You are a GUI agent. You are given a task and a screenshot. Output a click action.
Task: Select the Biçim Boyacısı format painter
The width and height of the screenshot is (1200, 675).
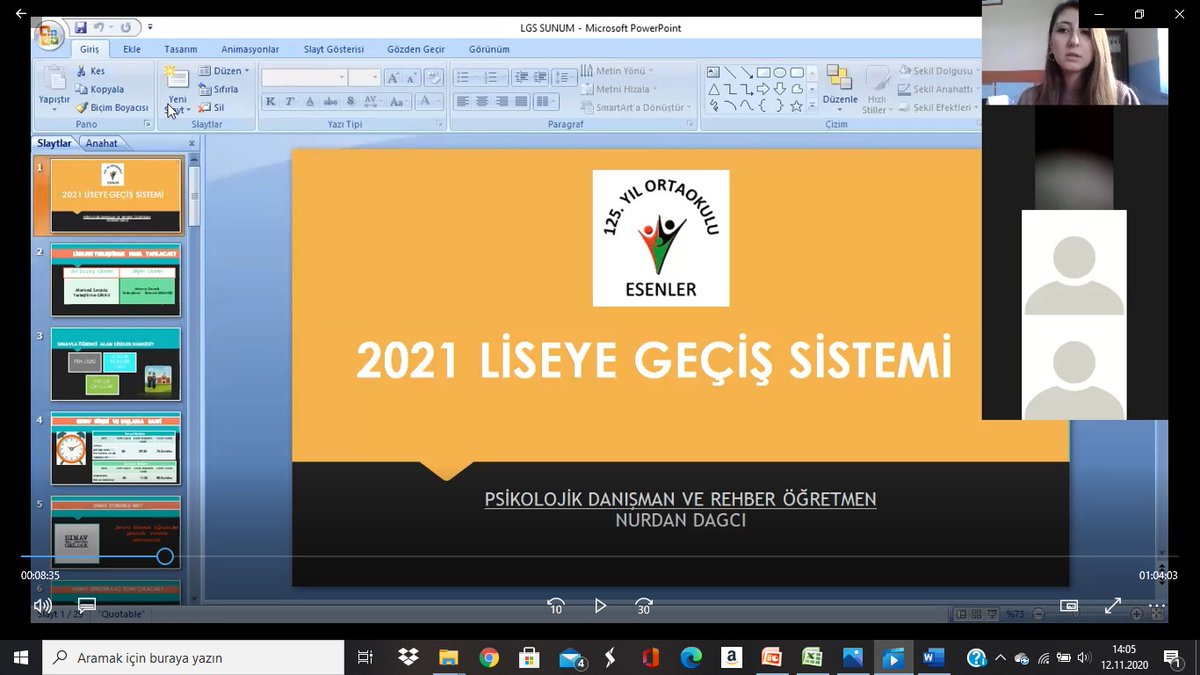(x=112, y=107)
